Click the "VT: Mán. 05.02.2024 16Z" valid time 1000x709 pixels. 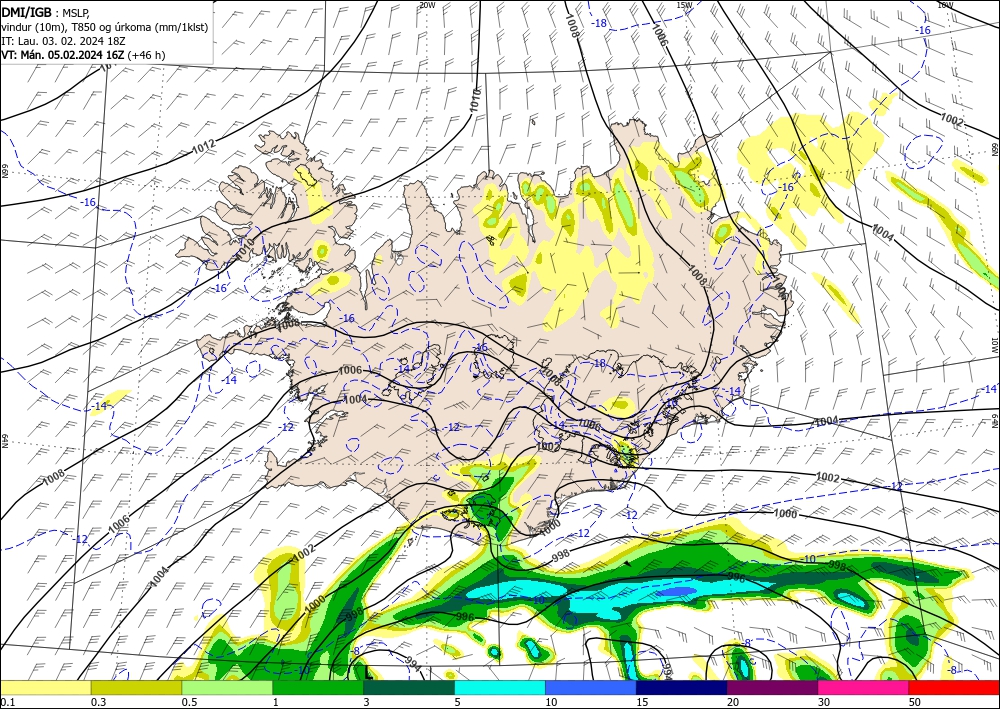tap(62, 55)
